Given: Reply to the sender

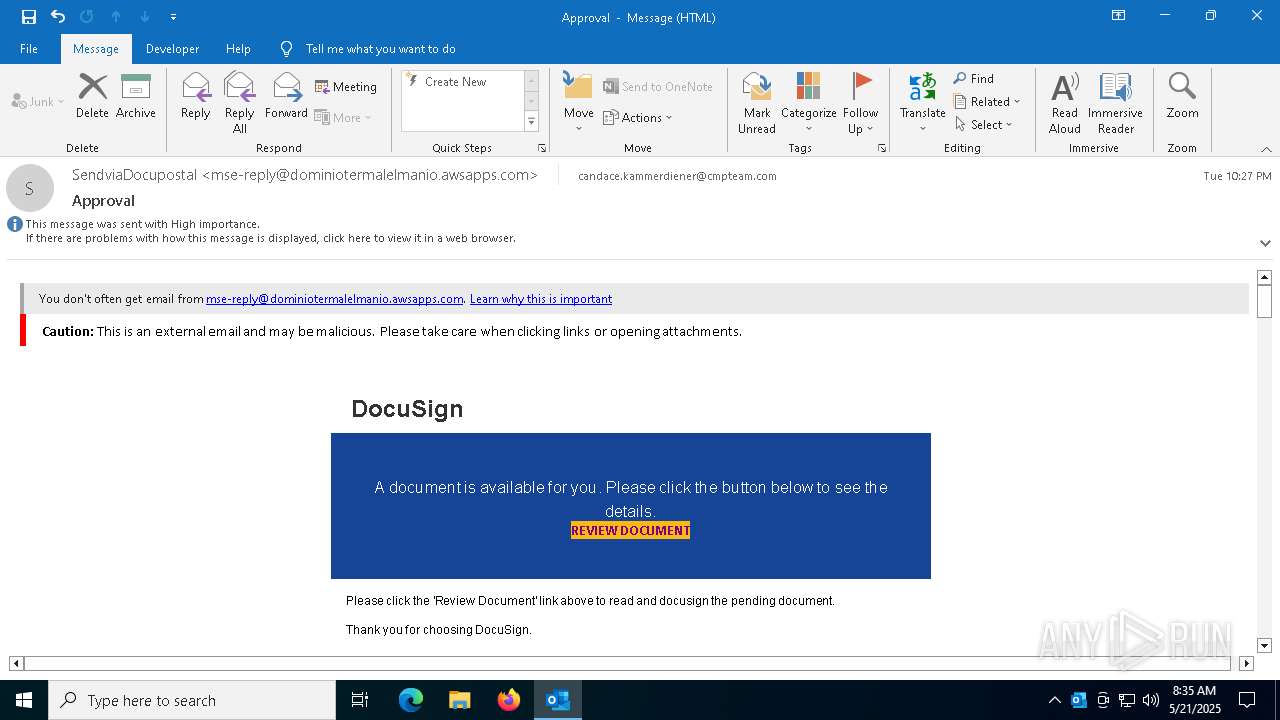Looking at the screenshot, I should 196,96.
